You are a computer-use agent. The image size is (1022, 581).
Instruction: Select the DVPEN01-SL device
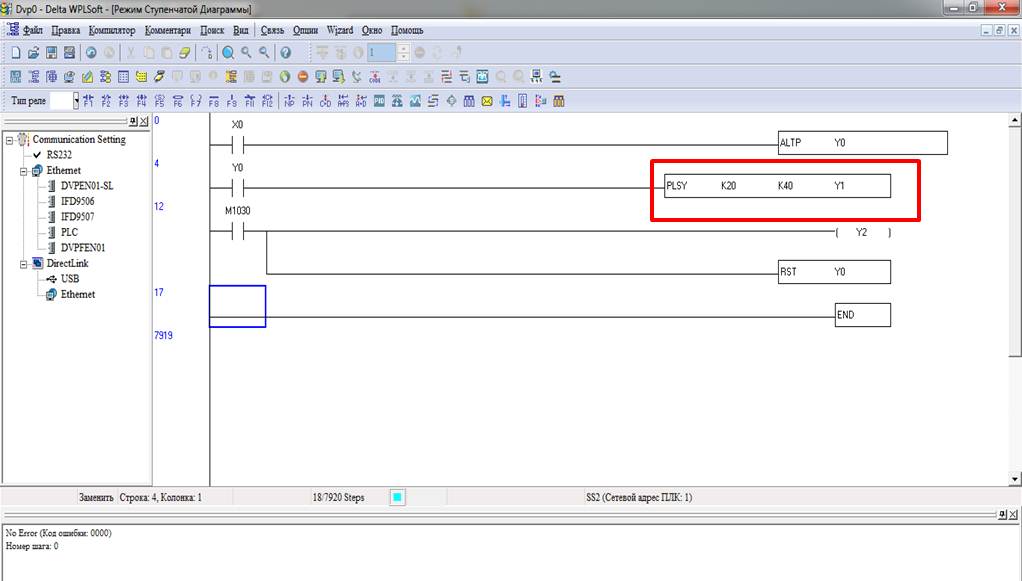coord(86,186)
